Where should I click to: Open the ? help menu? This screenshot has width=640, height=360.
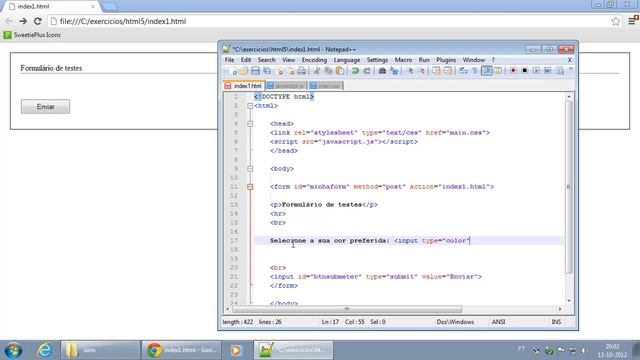click(x=493, y=60)
